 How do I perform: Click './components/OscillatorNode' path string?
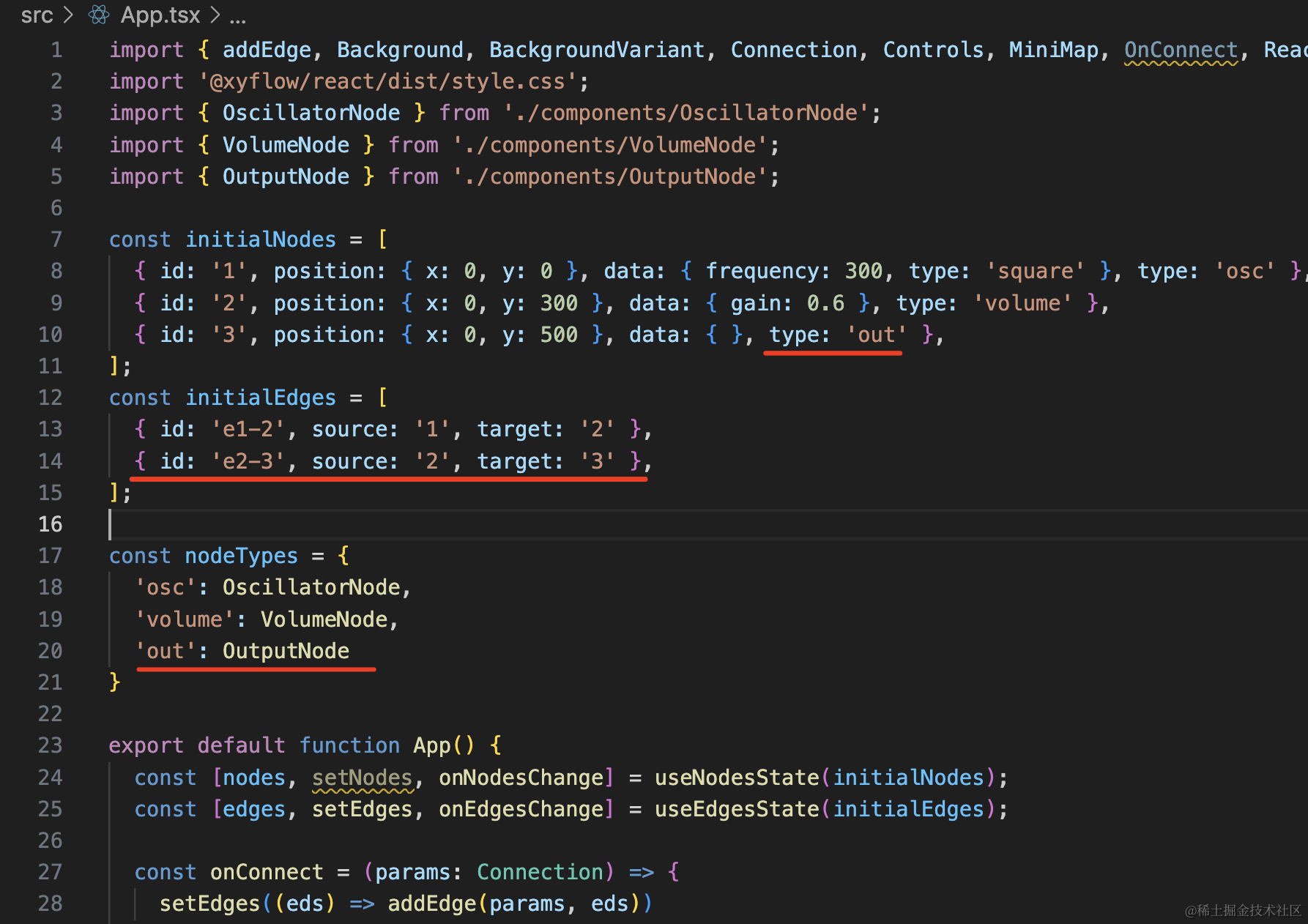coord(686,113)
